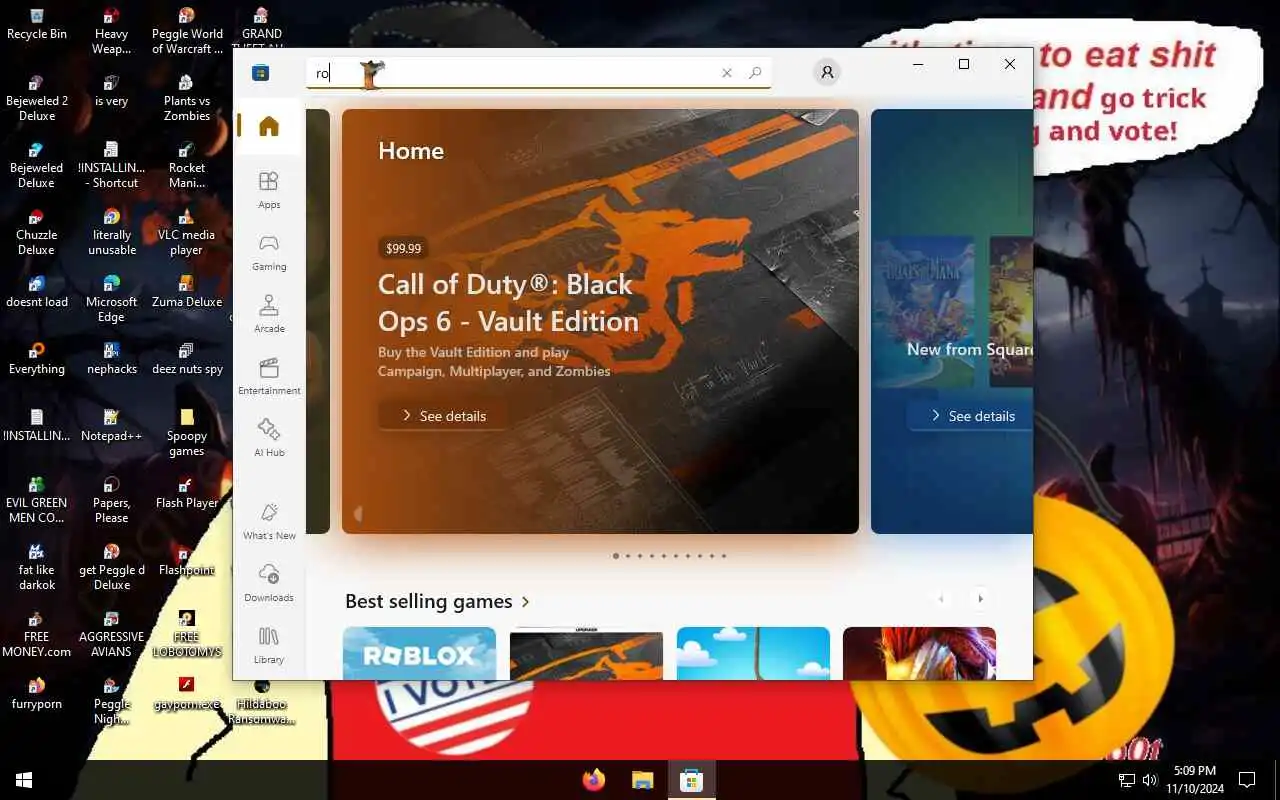
Task: Select the Peggle World of Warcraft icon
Action: click(187, 31)
